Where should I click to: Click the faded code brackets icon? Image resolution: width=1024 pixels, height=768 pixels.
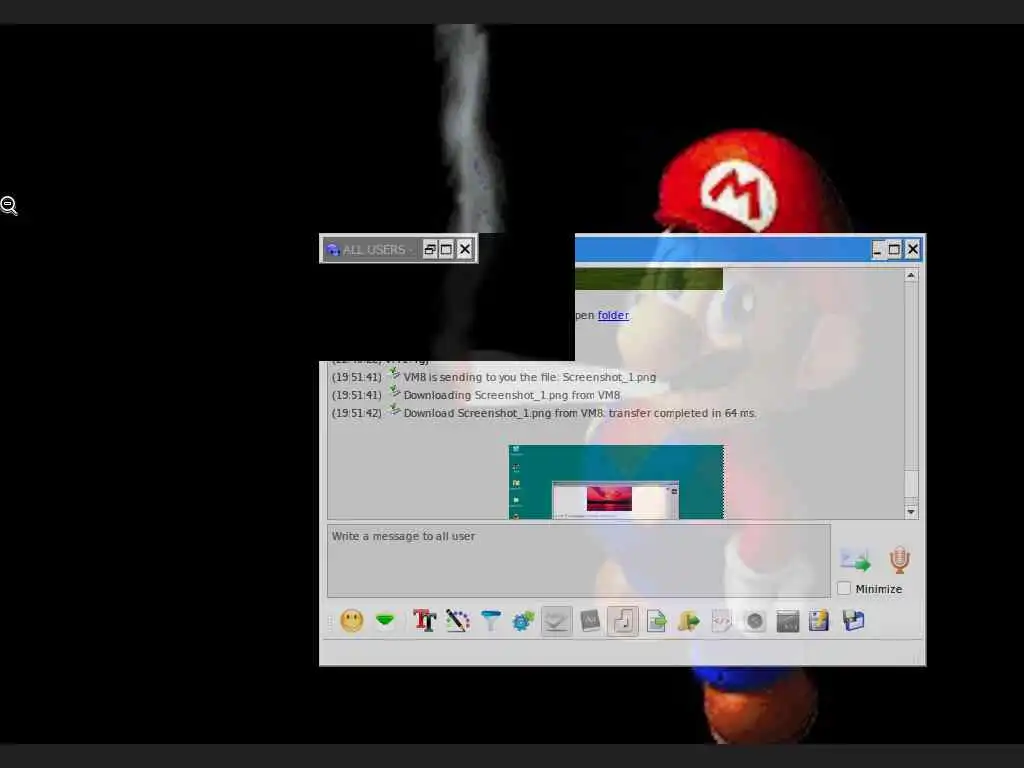point(721,620)
